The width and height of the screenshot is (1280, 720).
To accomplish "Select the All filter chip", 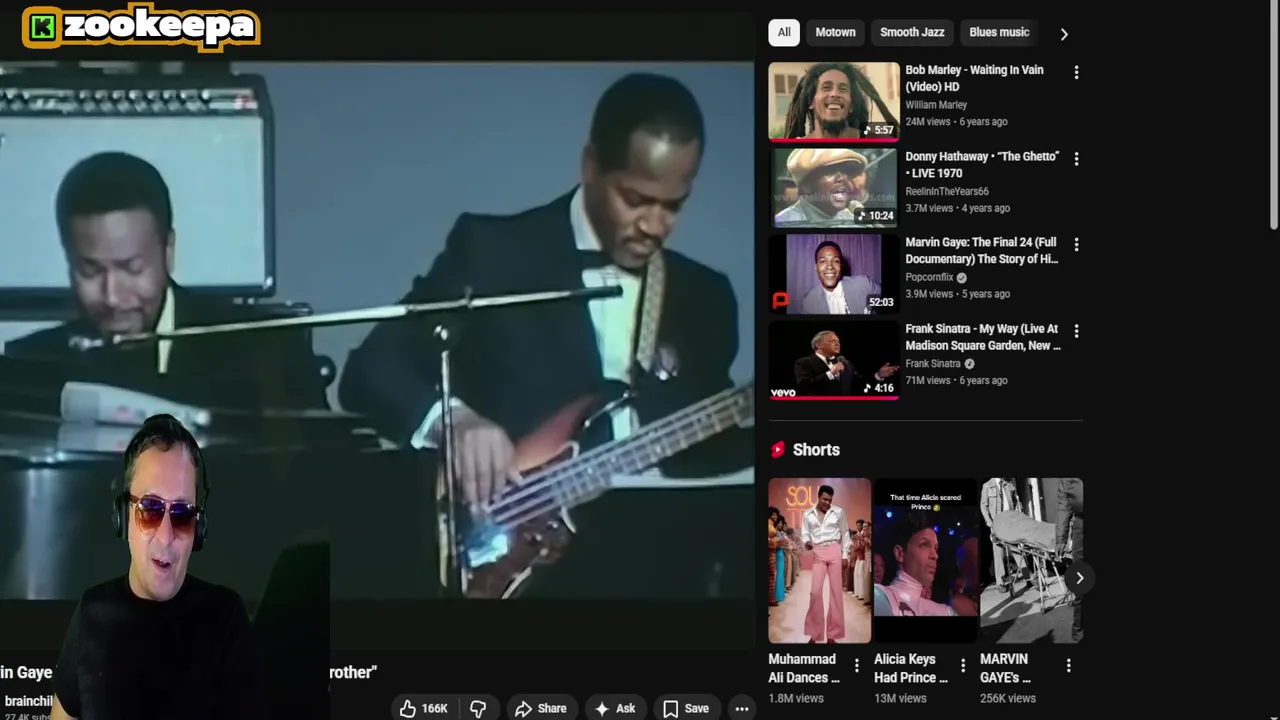I will 784,32.
